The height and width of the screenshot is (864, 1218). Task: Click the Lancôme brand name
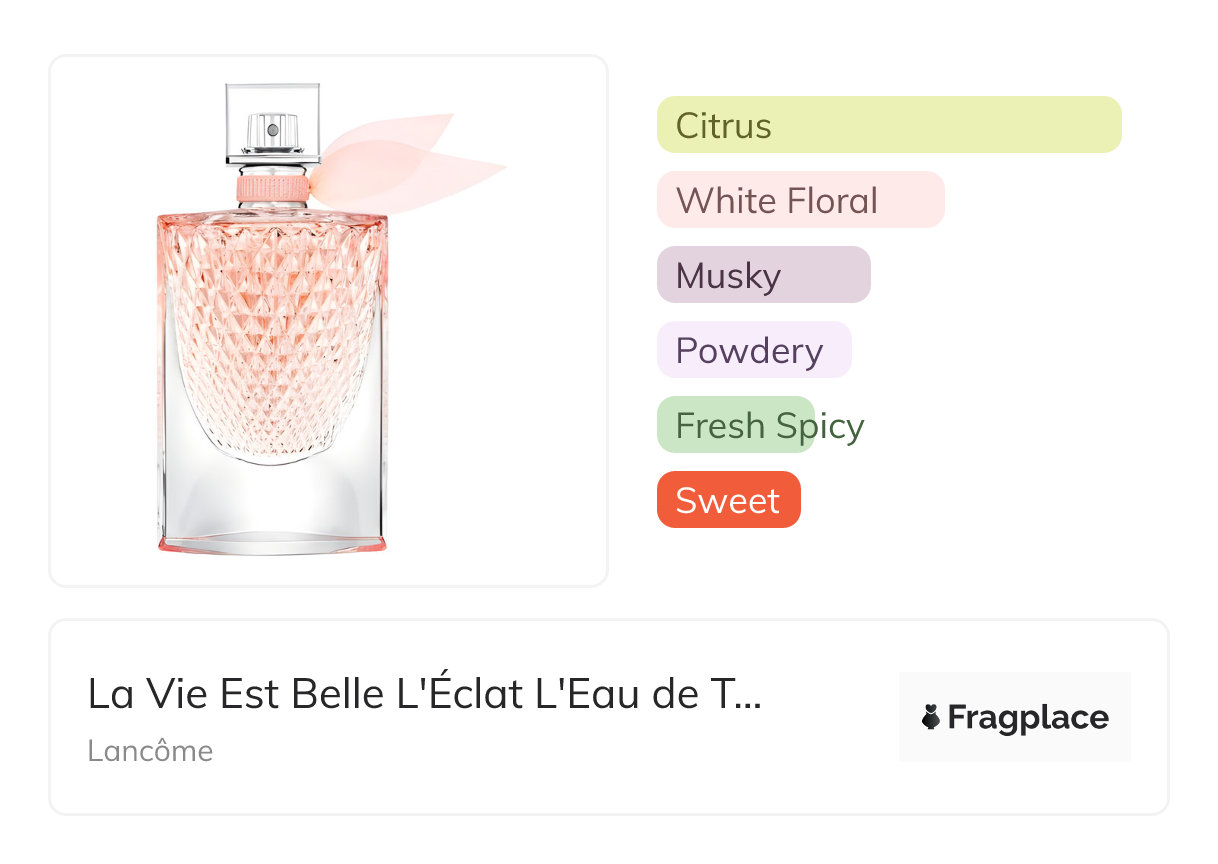coord(150,750)
